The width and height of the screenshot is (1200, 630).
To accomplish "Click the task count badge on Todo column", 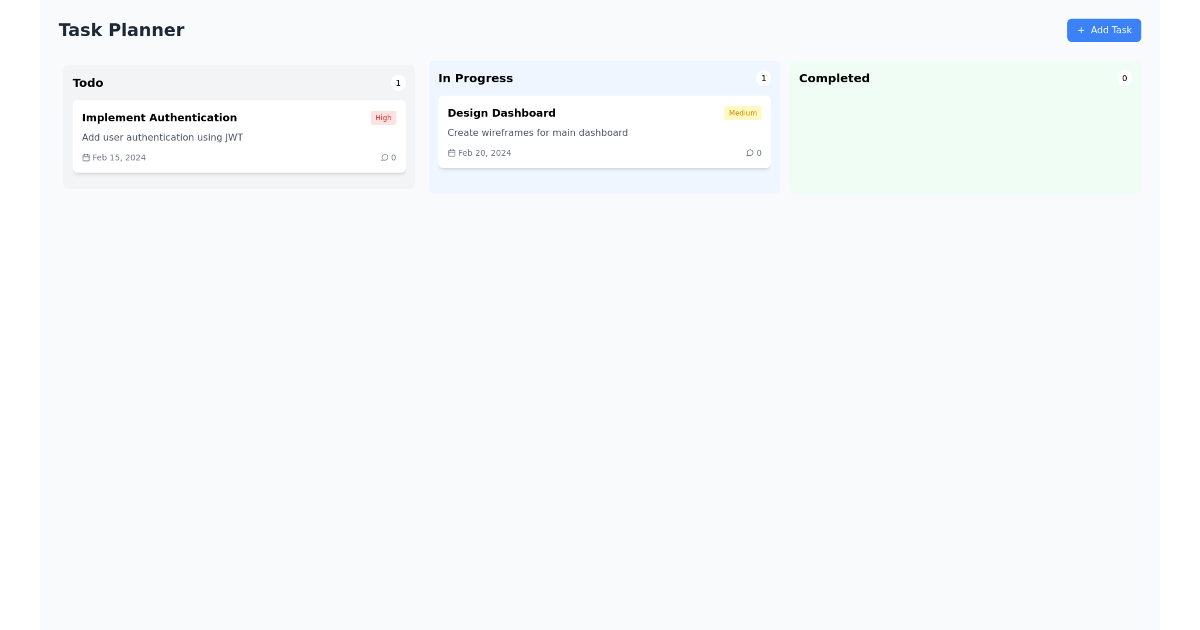I will coord(398,83).
